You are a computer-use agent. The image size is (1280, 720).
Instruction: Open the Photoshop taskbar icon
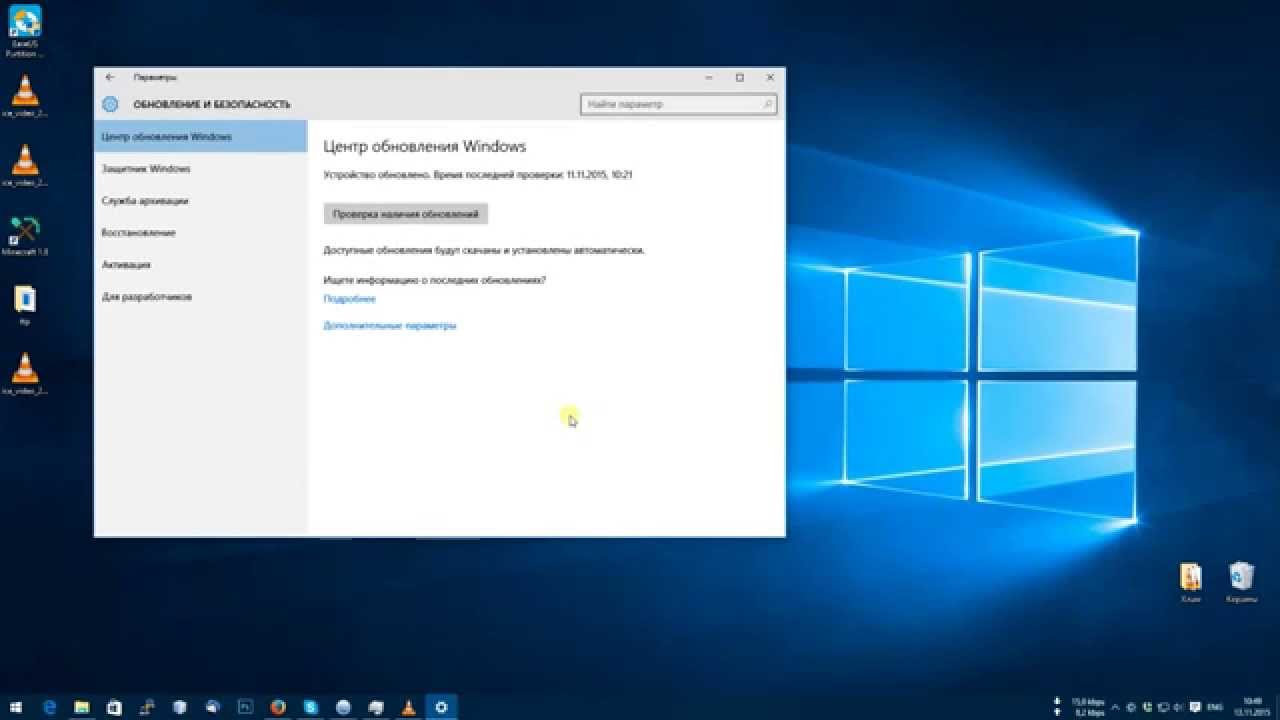246,707
